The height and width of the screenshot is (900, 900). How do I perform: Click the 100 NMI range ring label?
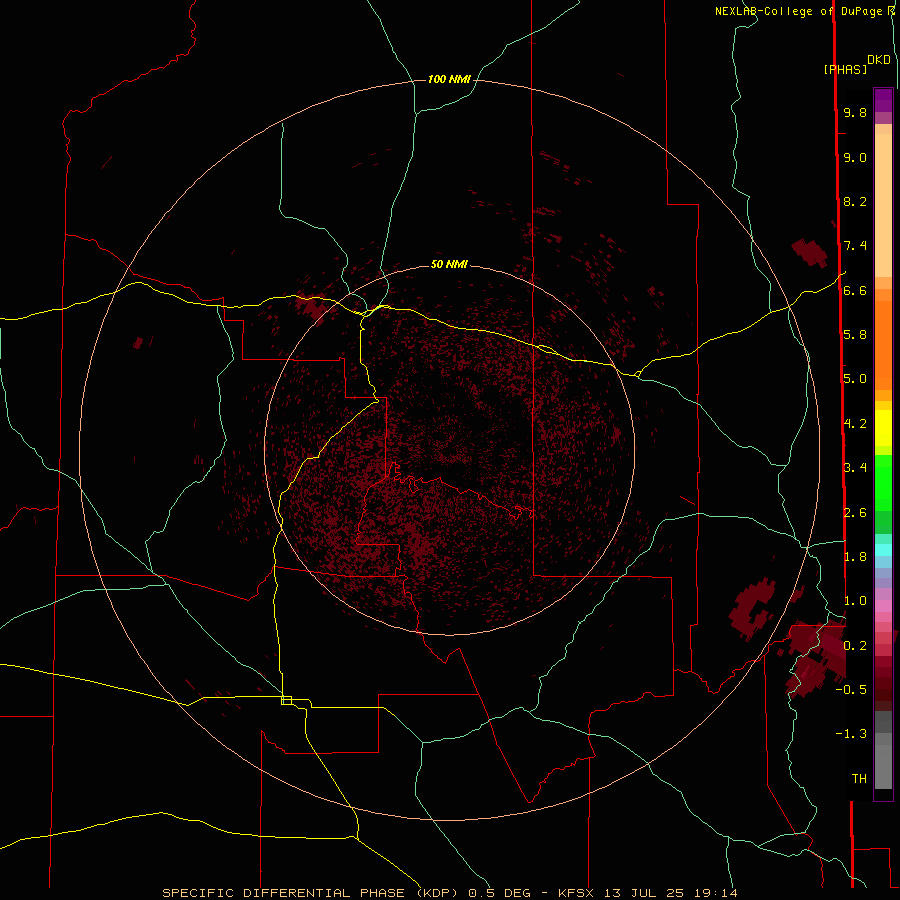coord(449,79)
